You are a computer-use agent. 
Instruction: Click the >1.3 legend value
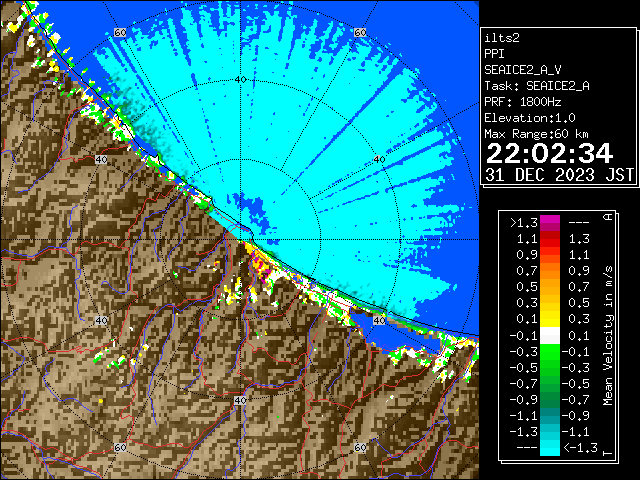(x=524, y=223)
